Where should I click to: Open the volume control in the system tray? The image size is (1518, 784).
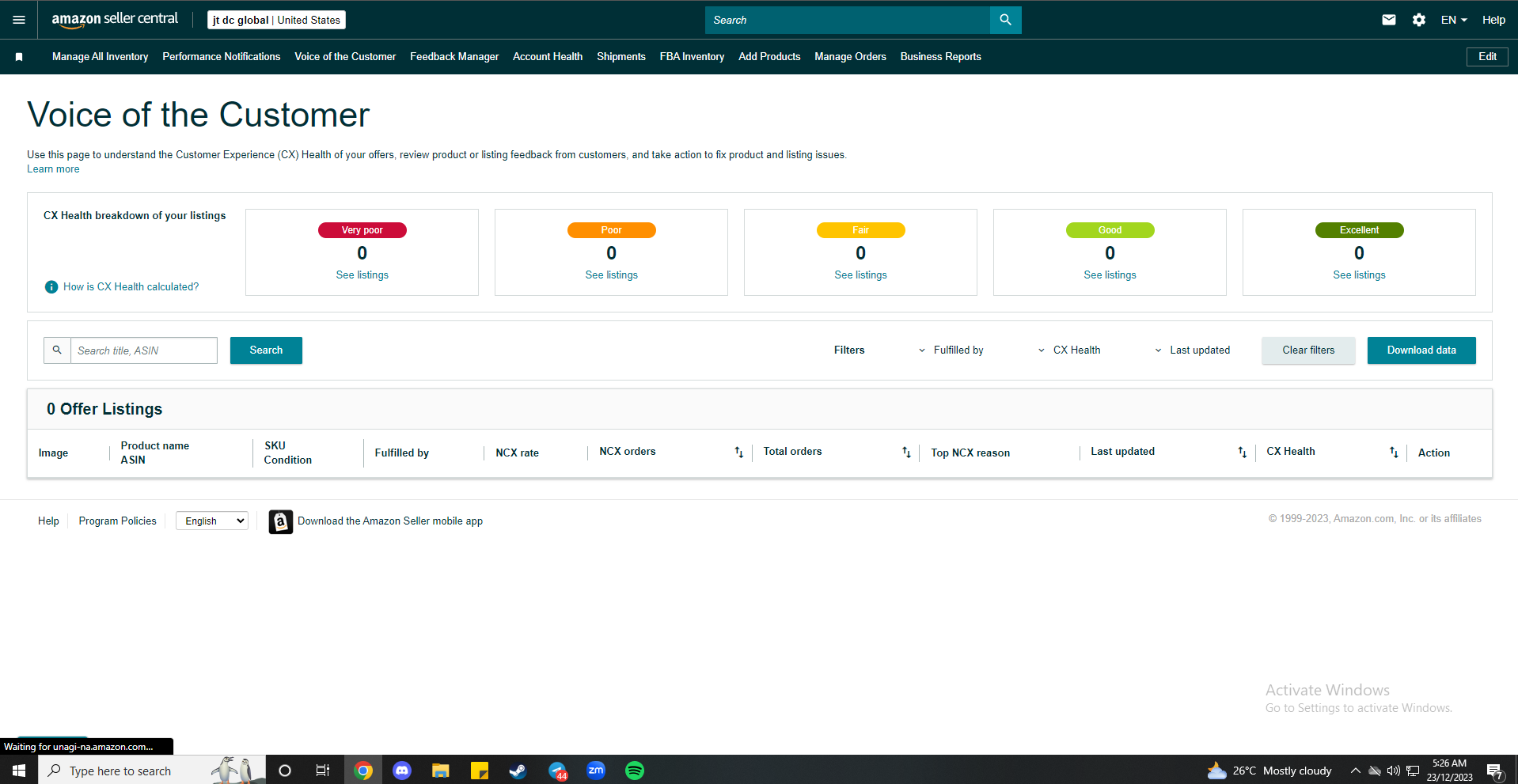coord(1394,771)
